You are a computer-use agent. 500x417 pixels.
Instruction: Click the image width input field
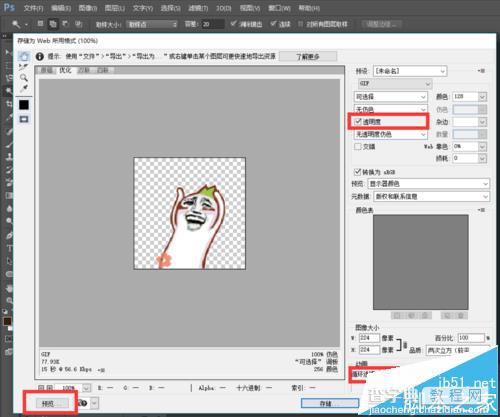[369, 338]
